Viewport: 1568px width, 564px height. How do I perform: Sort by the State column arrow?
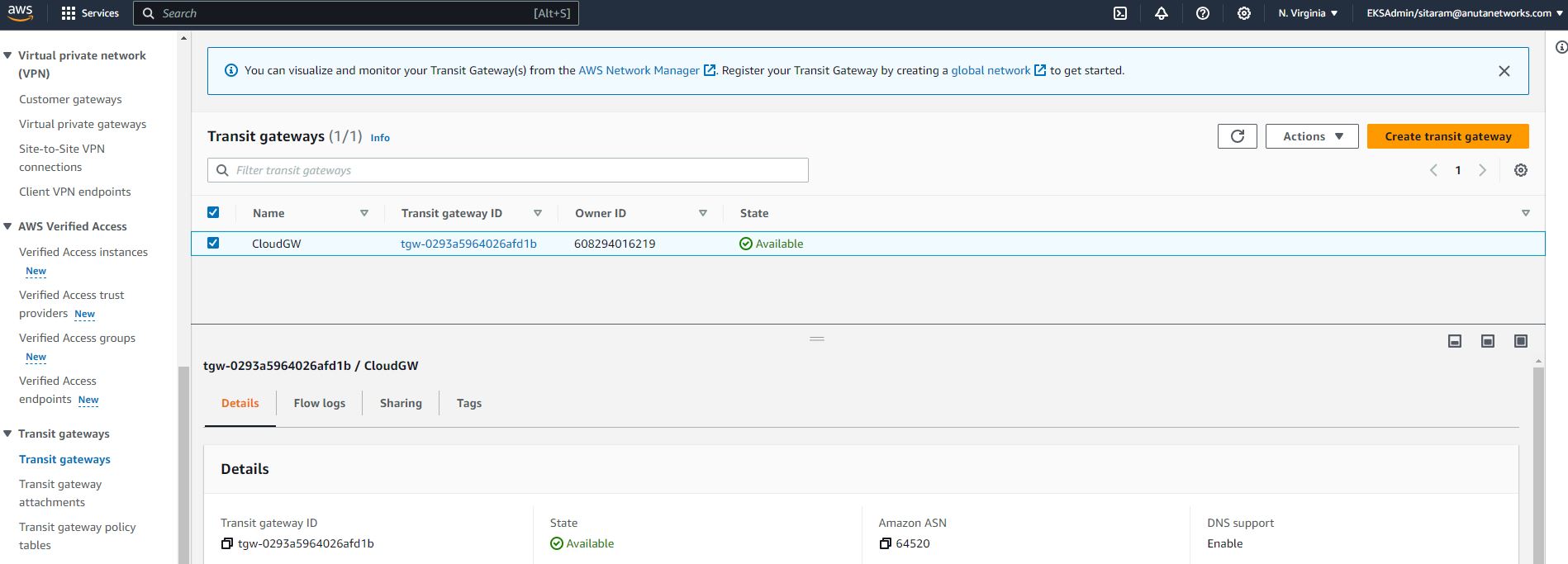point(1526,213)
